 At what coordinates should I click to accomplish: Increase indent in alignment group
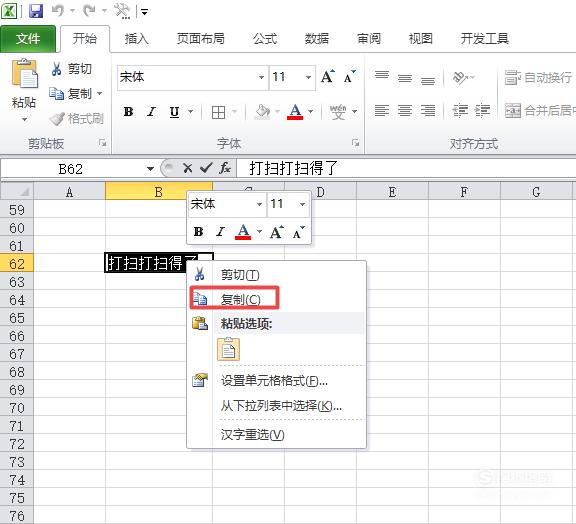click(482, 110)
